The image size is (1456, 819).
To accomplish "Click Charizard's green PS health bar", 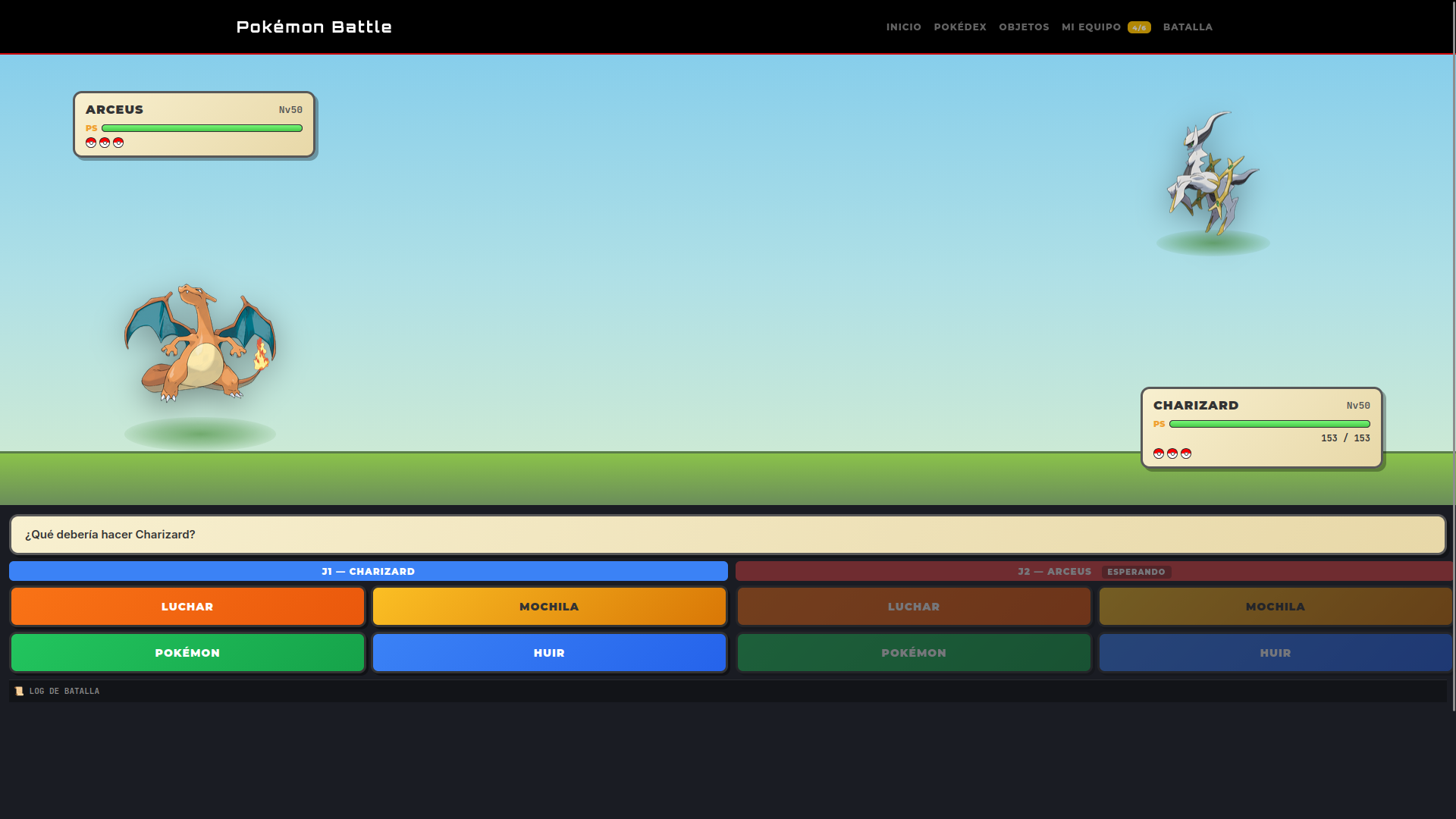I will [x=1269, y=424].
